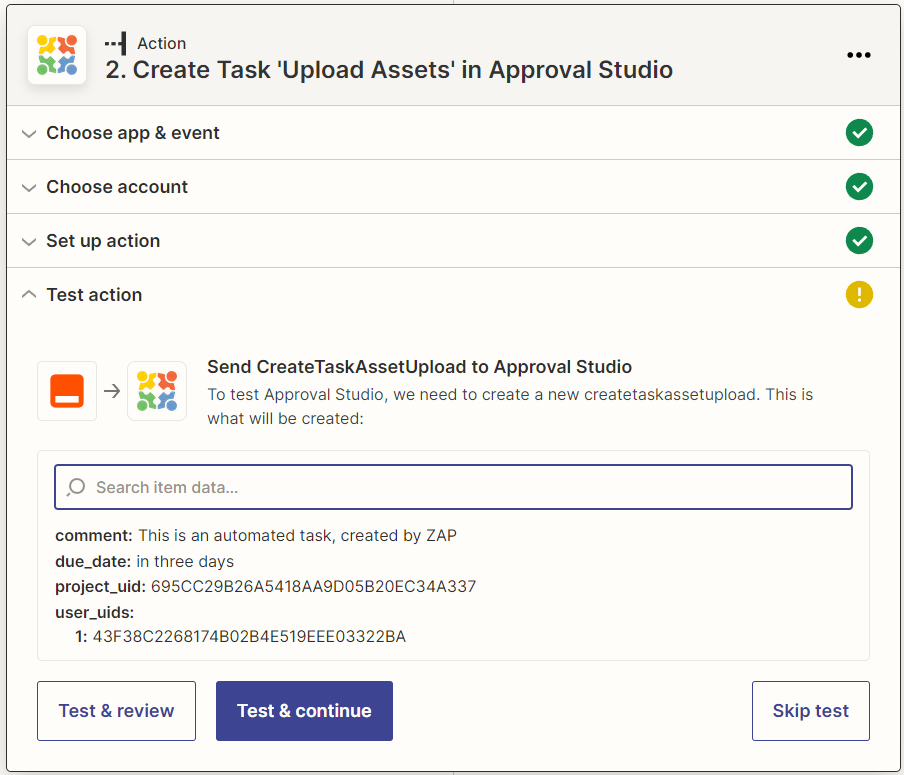Click the yellow warning icon for Test action
This screenshot has width=904, height=775.
(x=859, y=295)
